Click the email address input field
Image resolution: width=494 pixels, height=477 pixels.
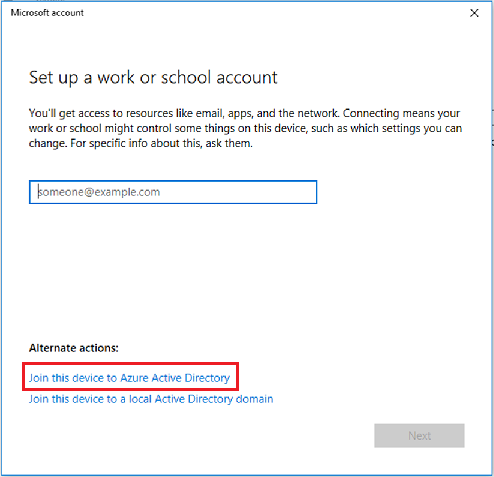pyautogui.click(x=173, y=192)
